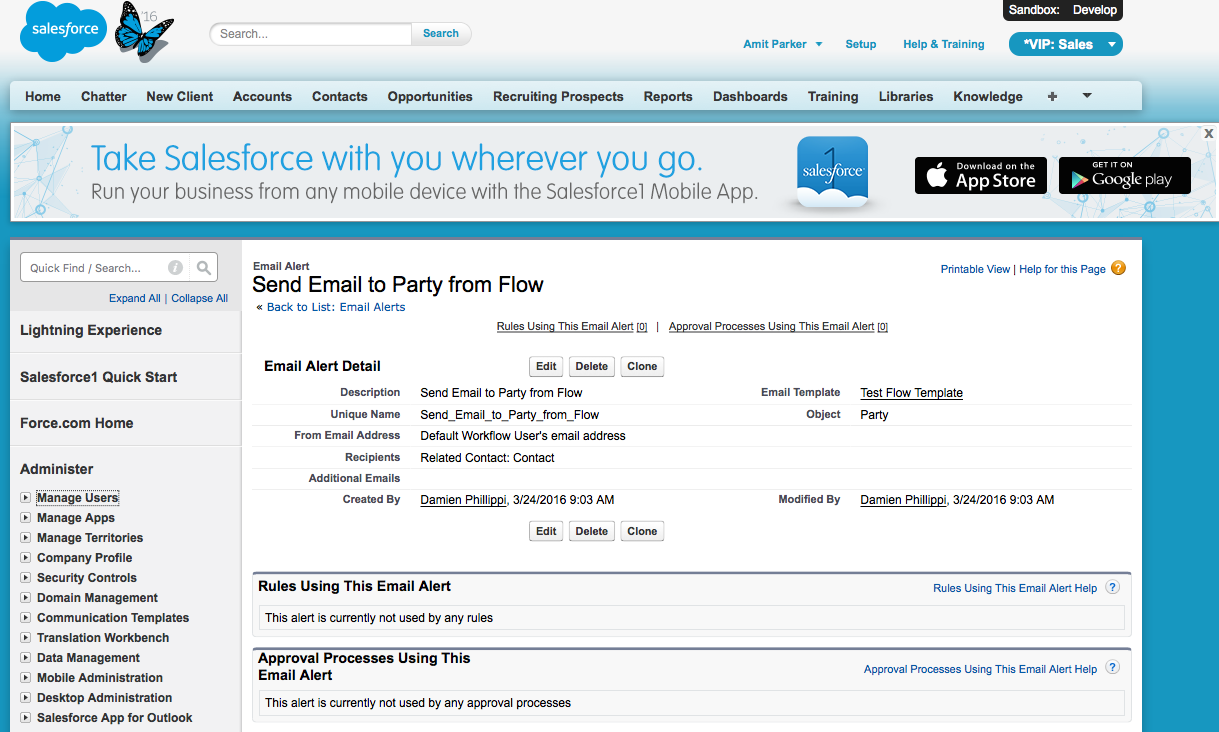
Task: Click the top Clone button
Action: [642, 366]
